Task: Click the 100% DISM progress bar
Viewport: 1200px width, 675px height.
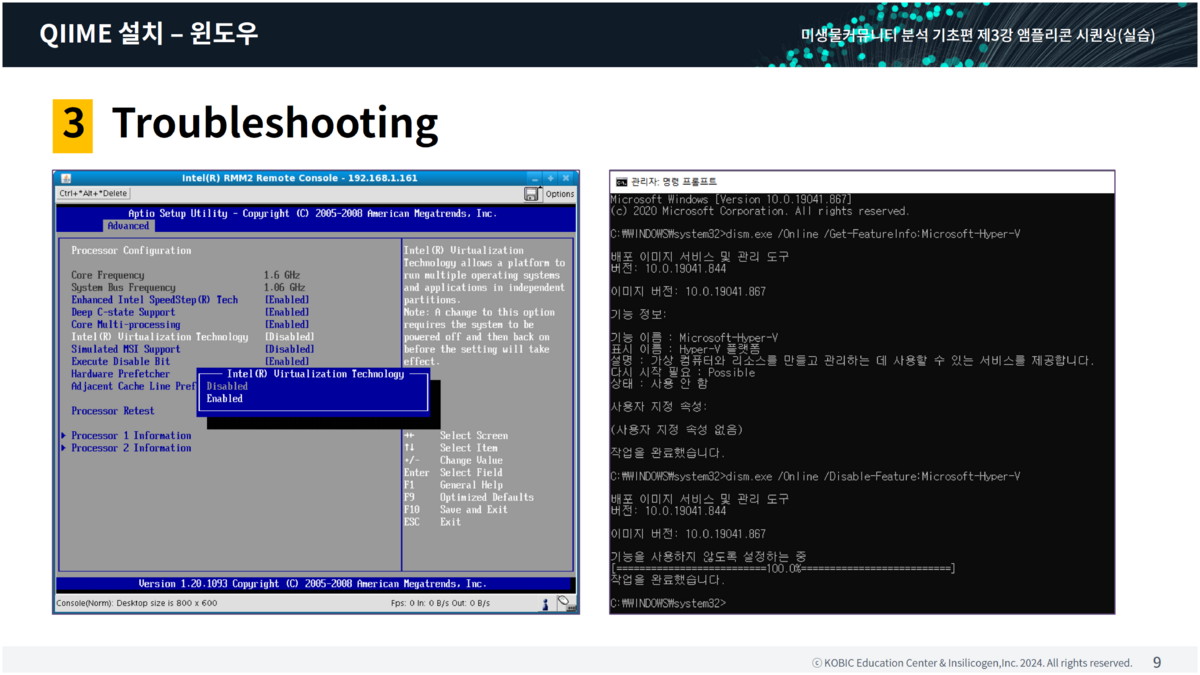Action: (782, 568)
